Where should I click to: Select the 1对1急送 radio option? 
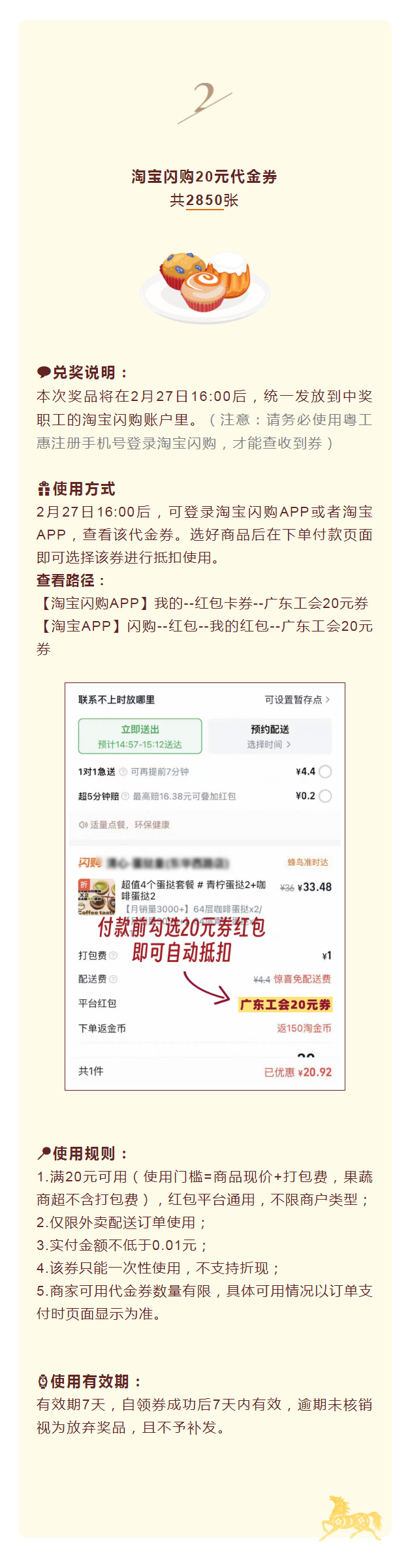pos(325,771)
